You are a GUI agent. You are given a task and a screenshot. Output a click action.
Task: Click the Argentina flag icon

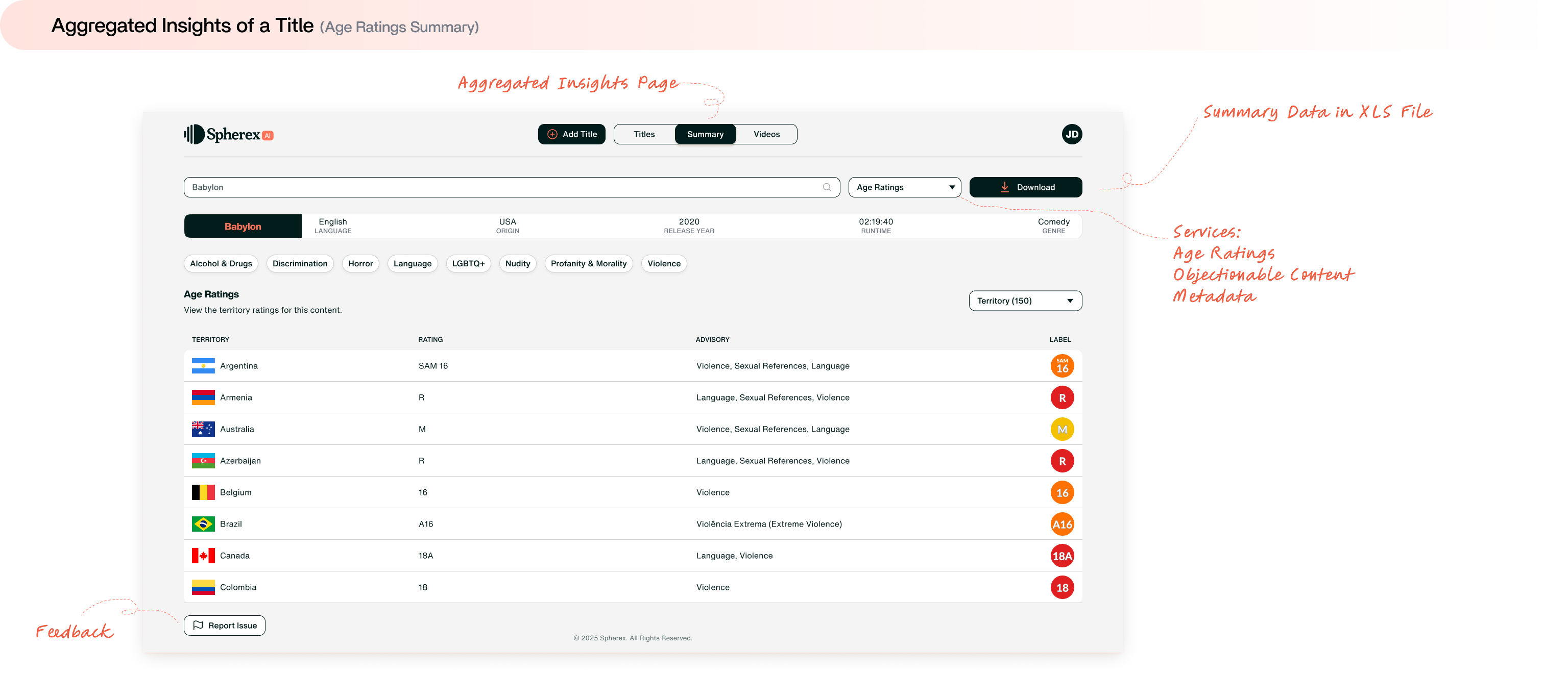[203, 366]
